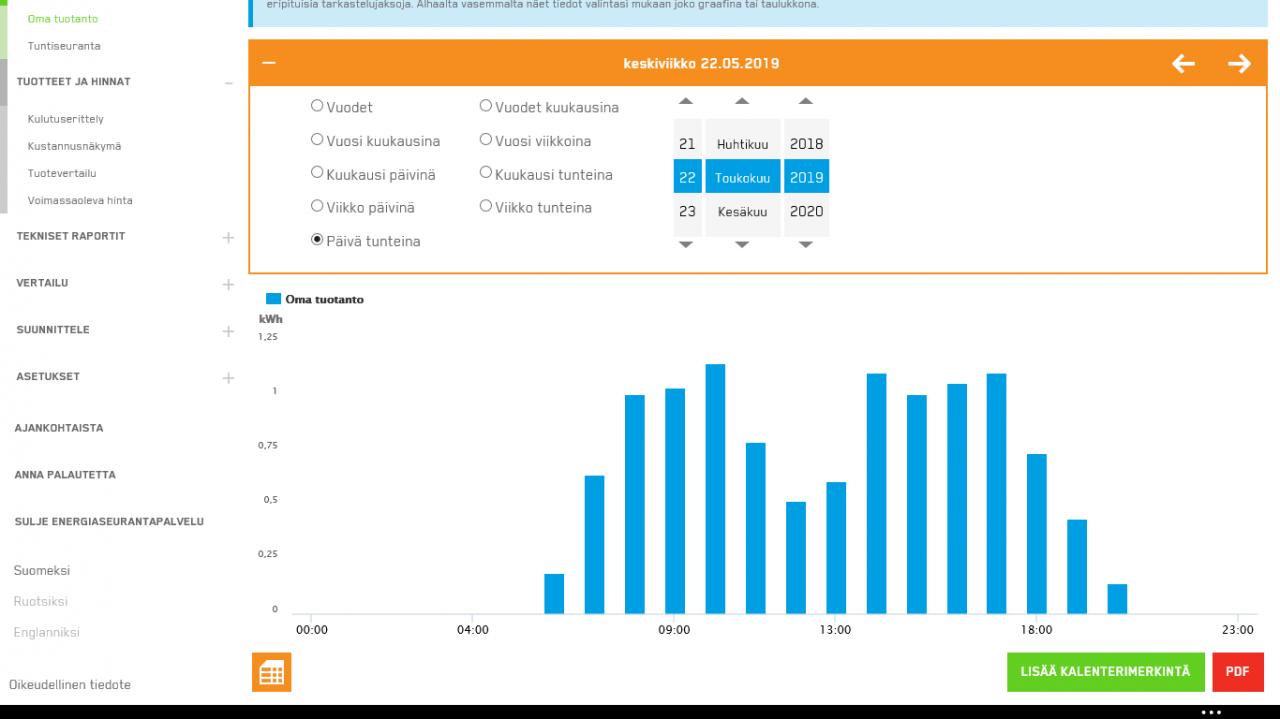This screenshot has height=719, width=1280.
Task: Click down arrow below month column
Action: pos(742,245)
